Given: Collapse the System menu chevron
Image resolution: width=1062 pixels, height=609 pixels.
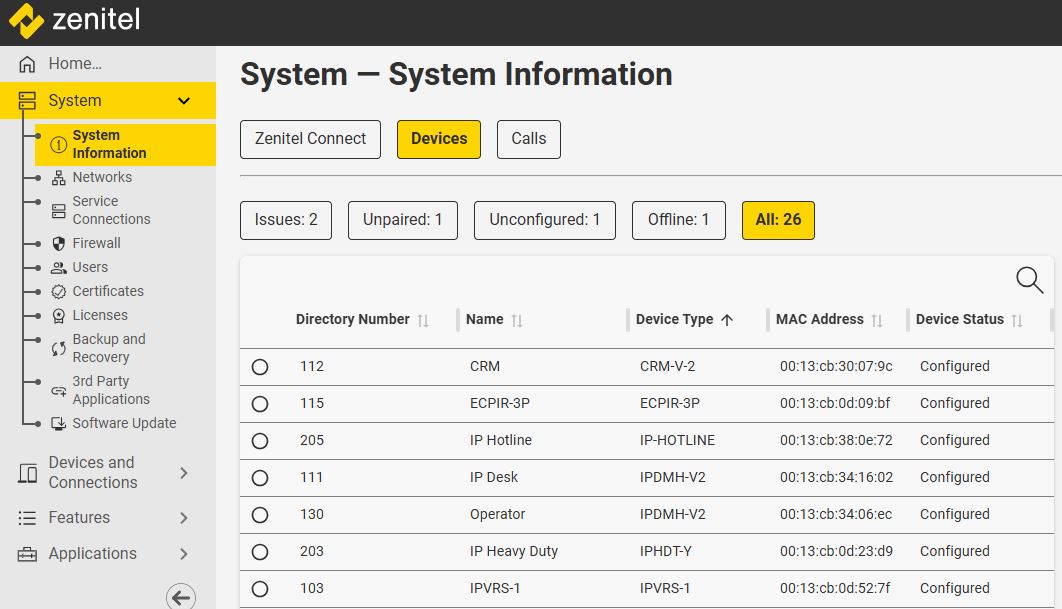Looking at the screenshot, I should click(x=184, y=101).
